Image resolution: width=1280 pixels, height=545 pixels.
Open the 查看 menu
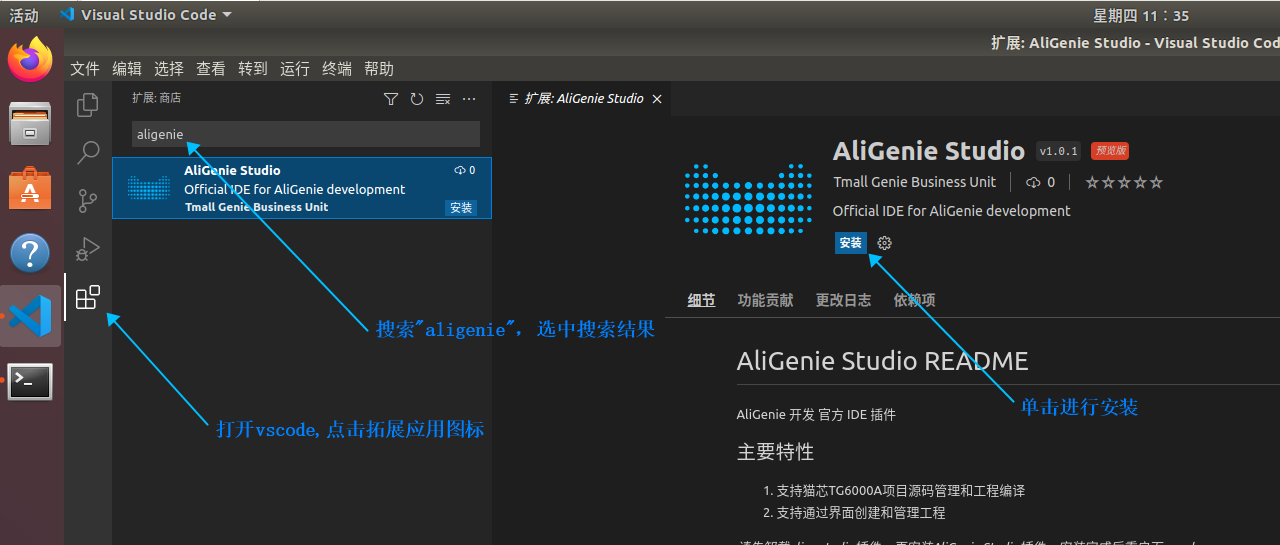(211, 69)
